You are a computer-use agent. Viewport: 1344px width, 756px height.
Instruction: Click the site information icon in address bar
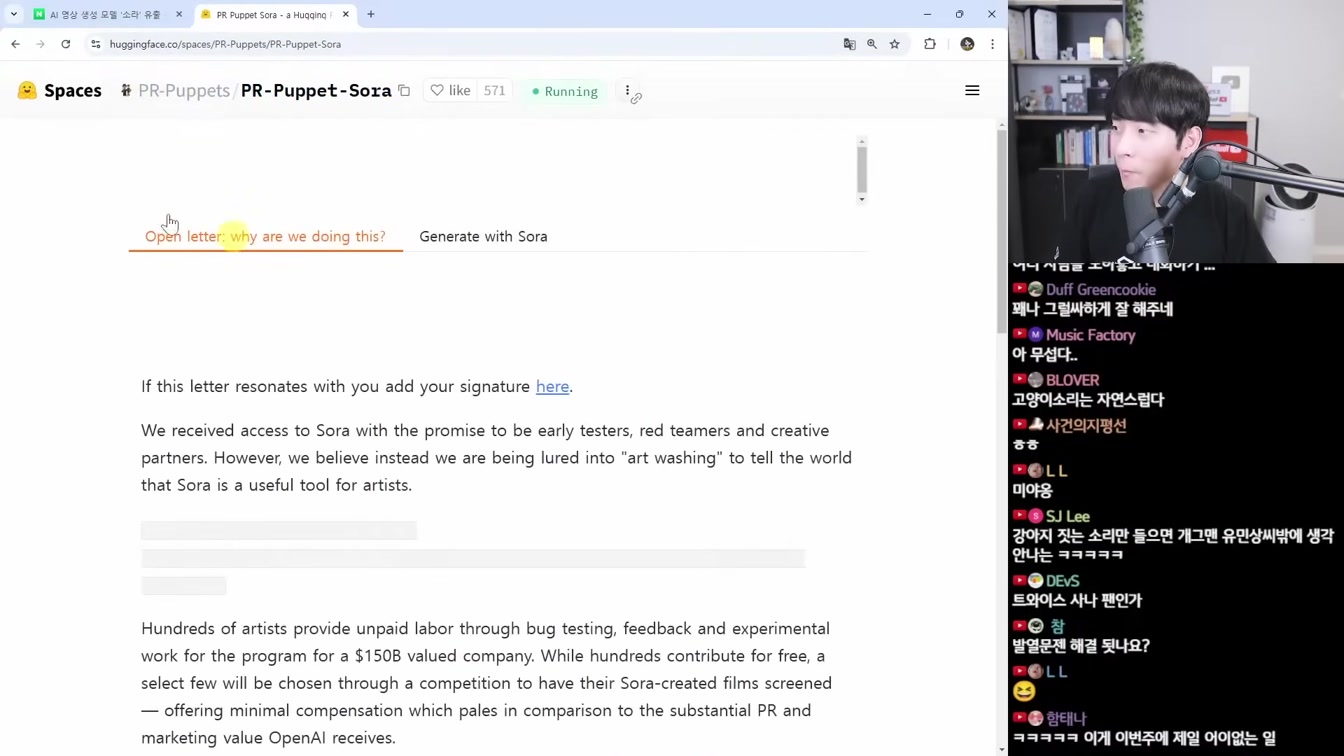point(96,44)
